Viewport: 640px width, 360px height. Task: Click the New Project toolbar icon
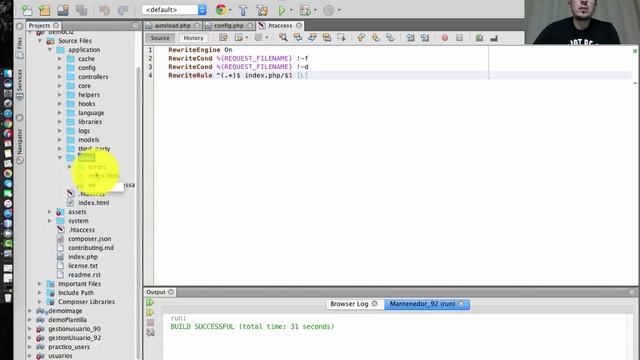[x=44, y=10]
